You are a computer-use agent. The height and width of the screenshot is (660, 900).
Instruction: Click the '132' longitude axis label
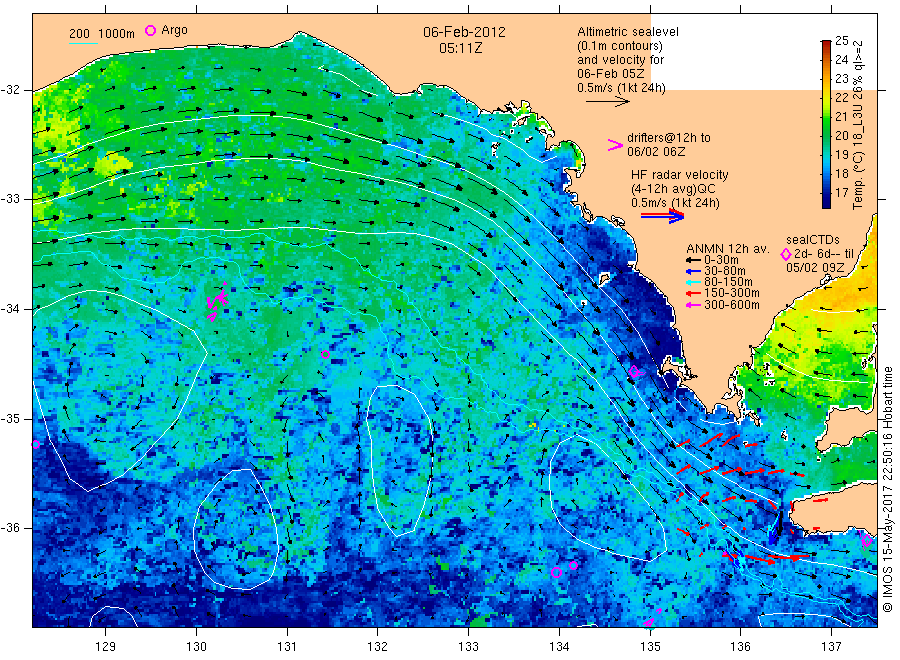(378, 647)
